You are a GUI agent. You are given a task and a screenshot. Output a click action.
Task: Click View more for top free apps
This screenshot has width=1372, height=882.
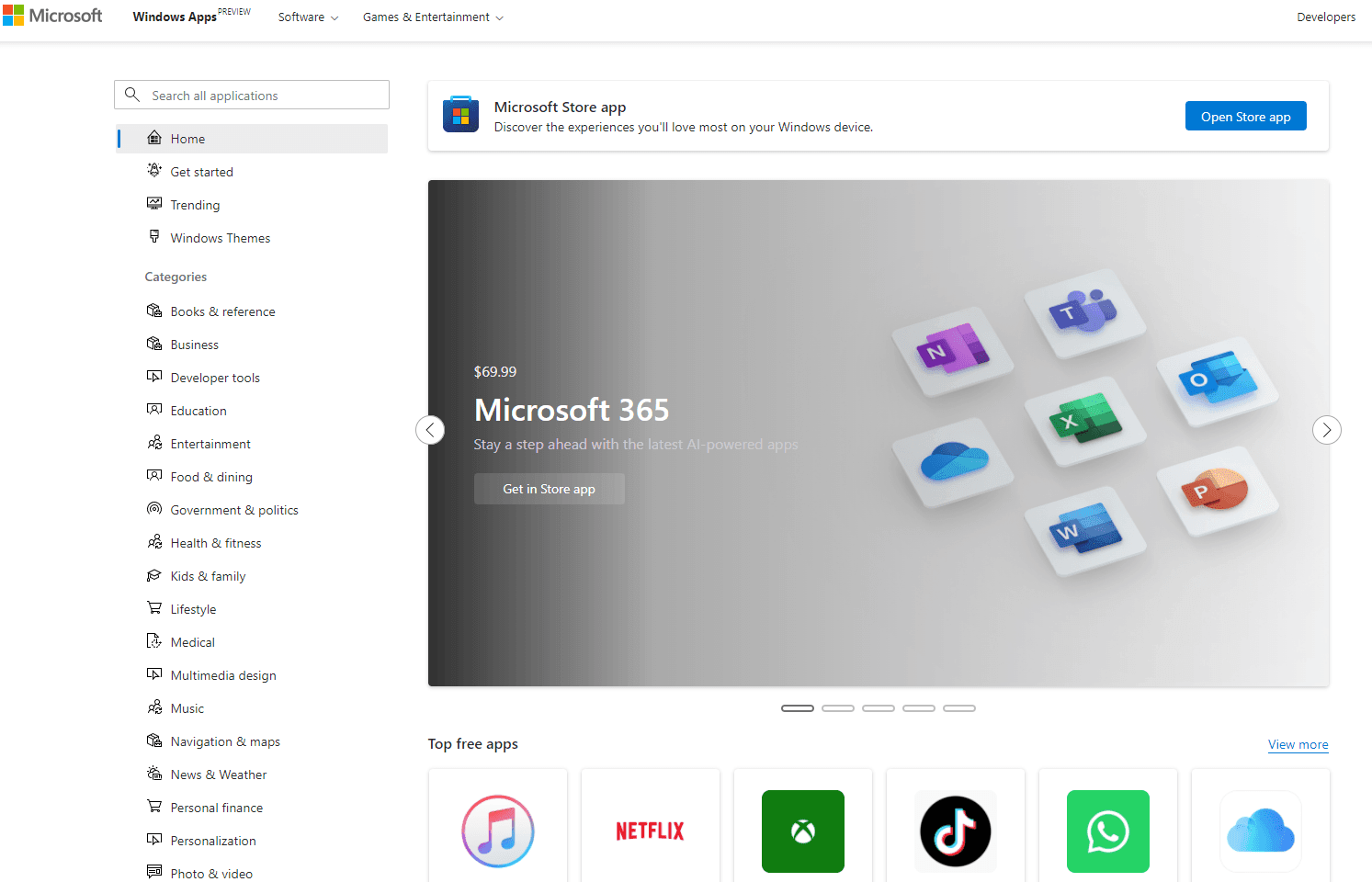pyautogui.click(x=1298, y=744)
